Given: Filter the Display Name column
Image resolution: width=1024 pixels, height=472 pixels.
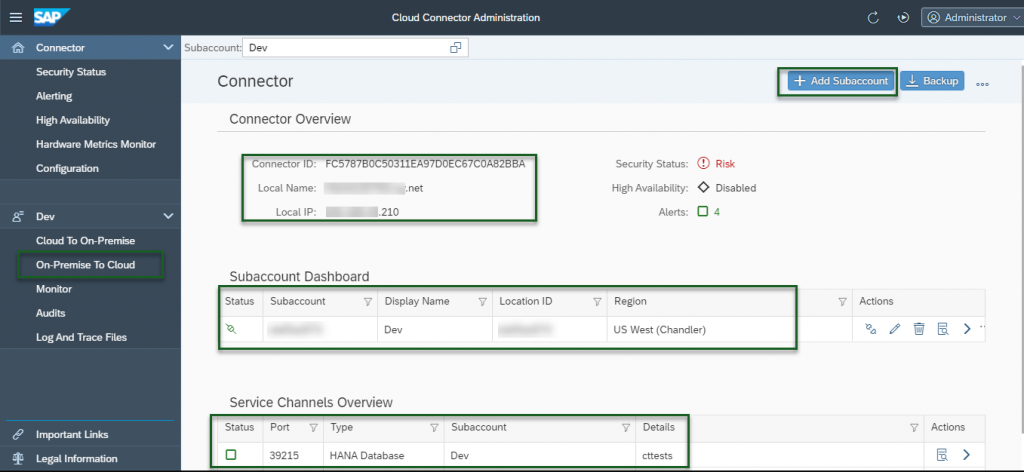Looking at the screenshot, I should 483,302.
